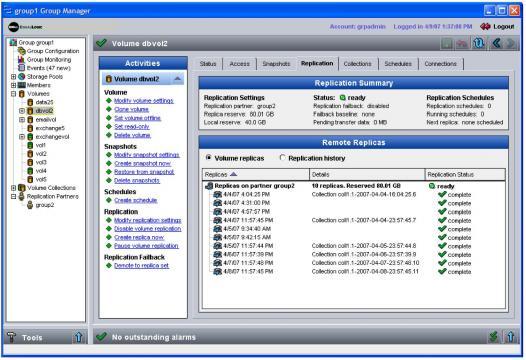Viewport: 526px width, 360px height.
Task: Click the Create schedule link
Action: click(136, 200)
